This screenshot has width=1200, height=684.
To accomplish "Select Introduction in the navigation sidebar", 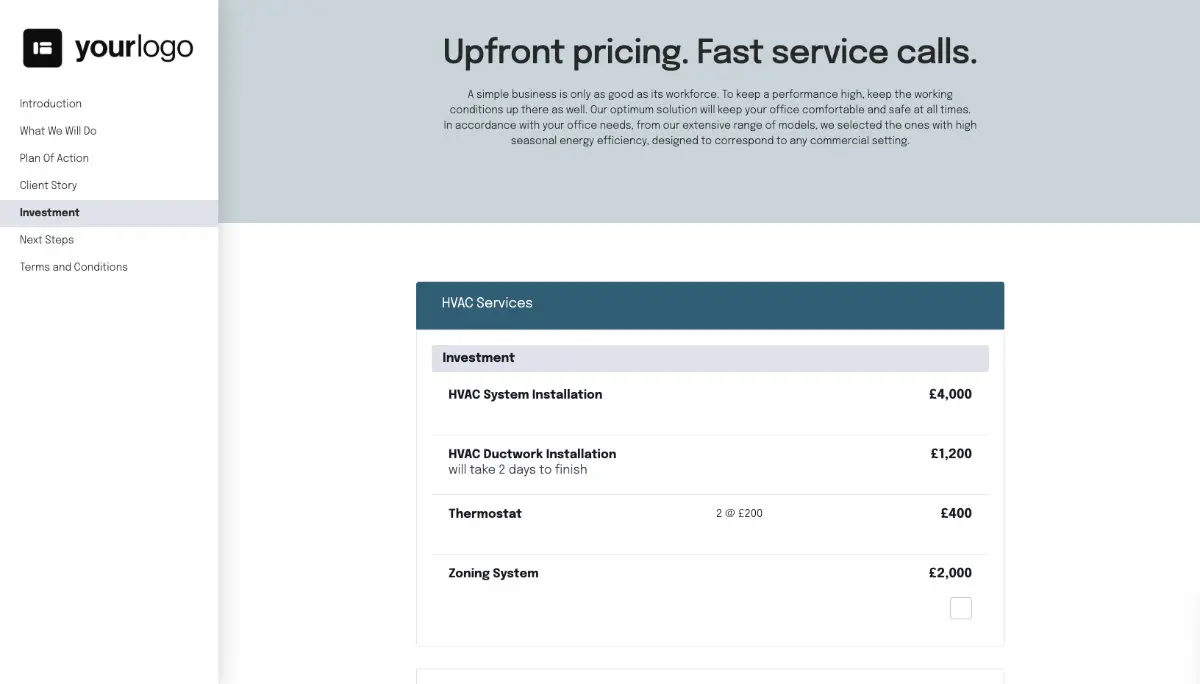I will (50, 103).
